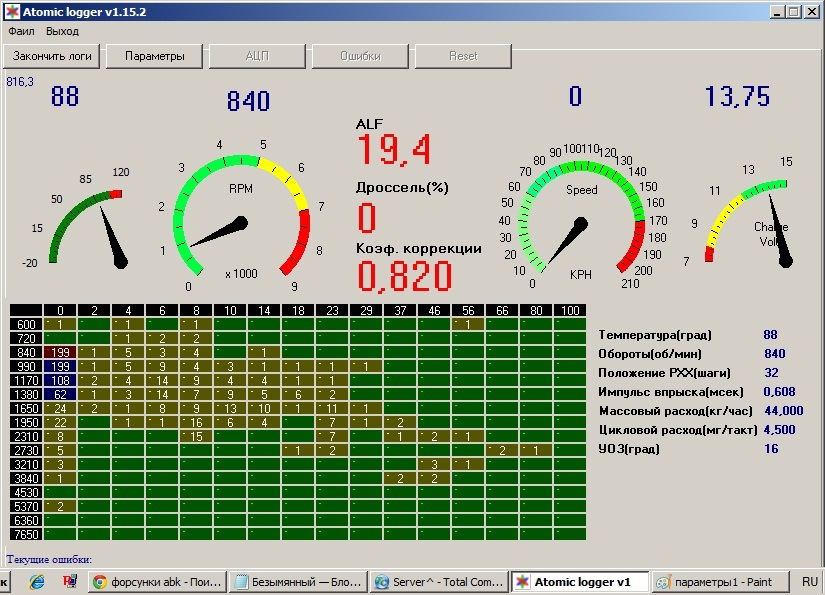Open the 'Безымянный' Notepad taskbar window
This screenshot has height=595, width=825.
coord(296,581)
